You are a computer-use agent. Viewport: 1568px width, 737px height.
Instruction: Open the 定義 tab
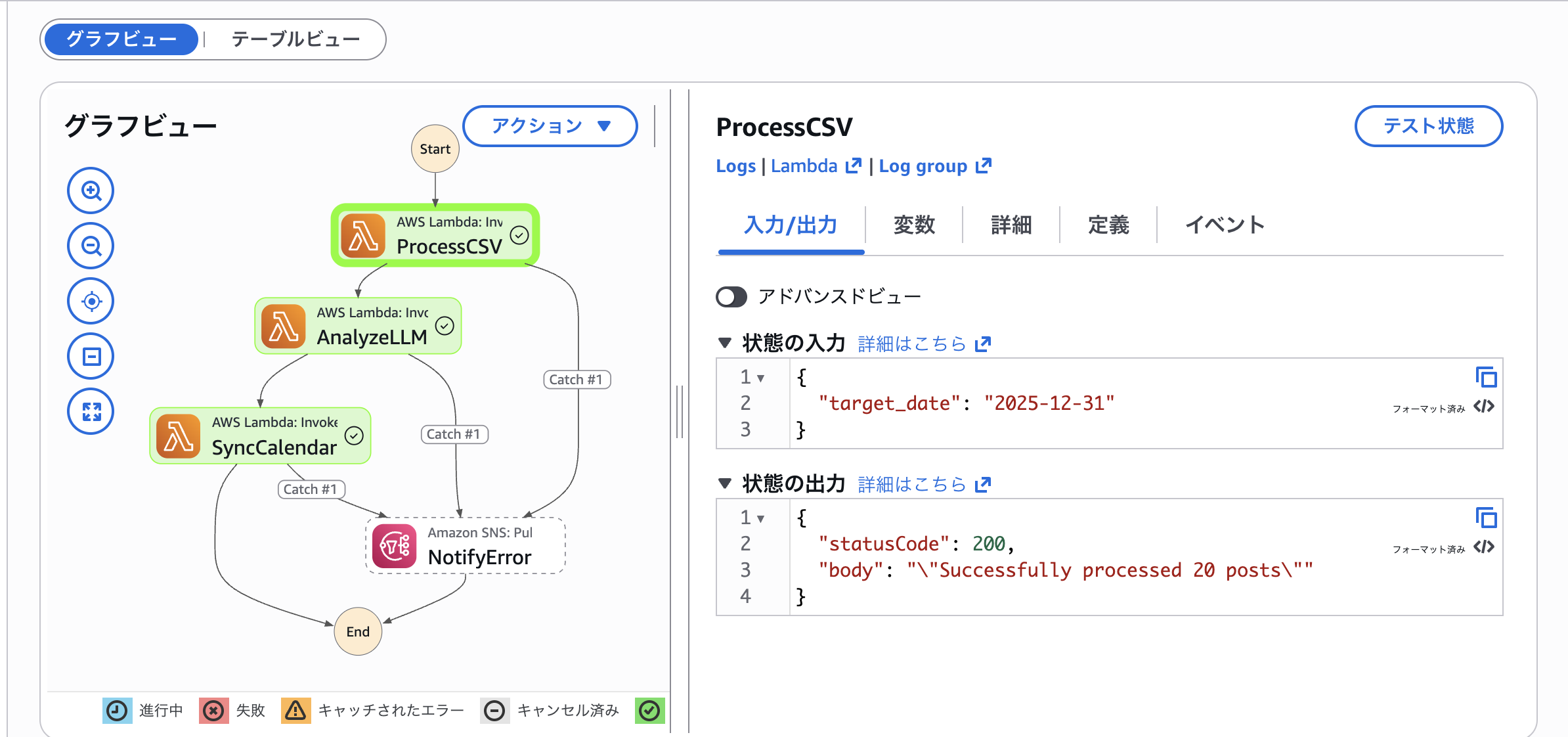click(x=1108, y=225)
